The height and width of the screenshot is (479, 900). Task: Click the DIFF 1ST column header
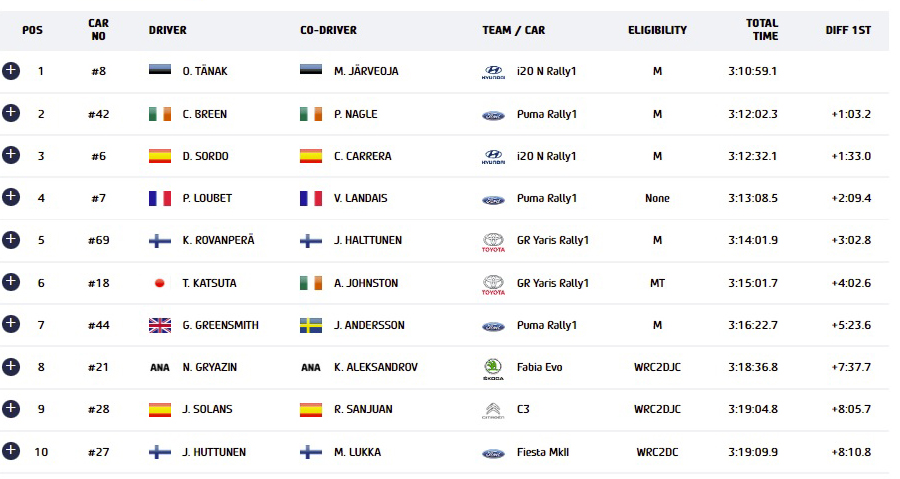click(848, 30)
